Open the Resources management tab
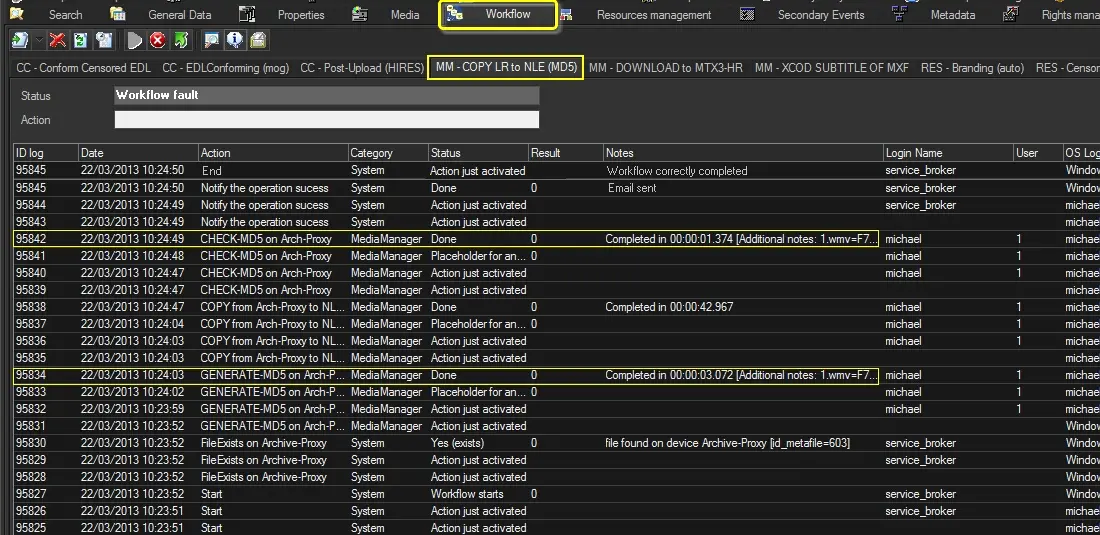 [x=653, y=15]
